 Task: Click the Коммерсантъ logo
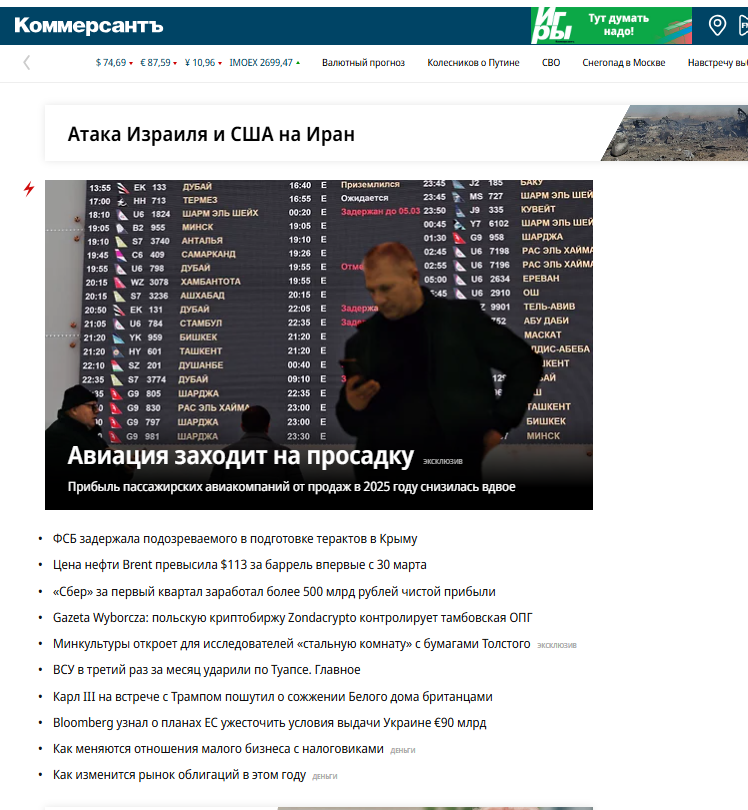click(89, 25)
